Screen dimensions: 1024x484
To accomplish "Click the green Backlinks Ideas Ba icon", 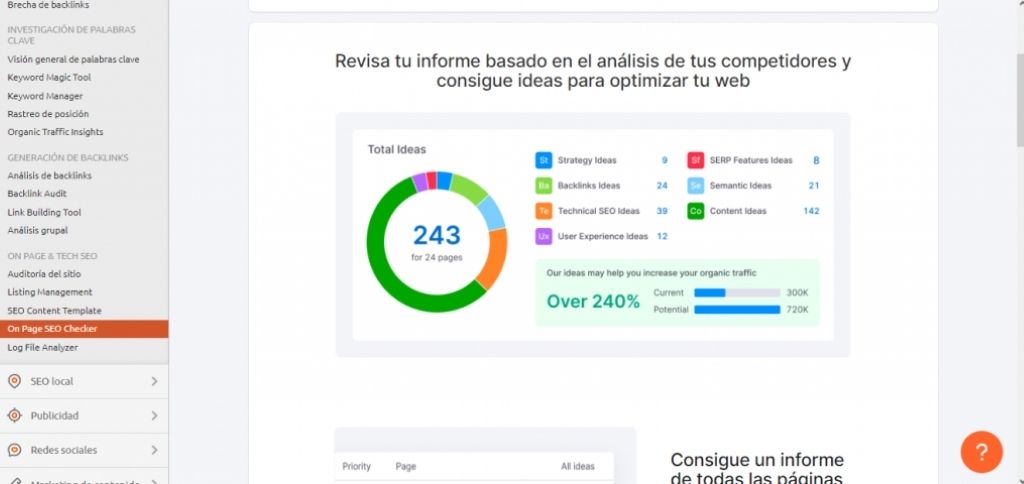I will (543, 186).
